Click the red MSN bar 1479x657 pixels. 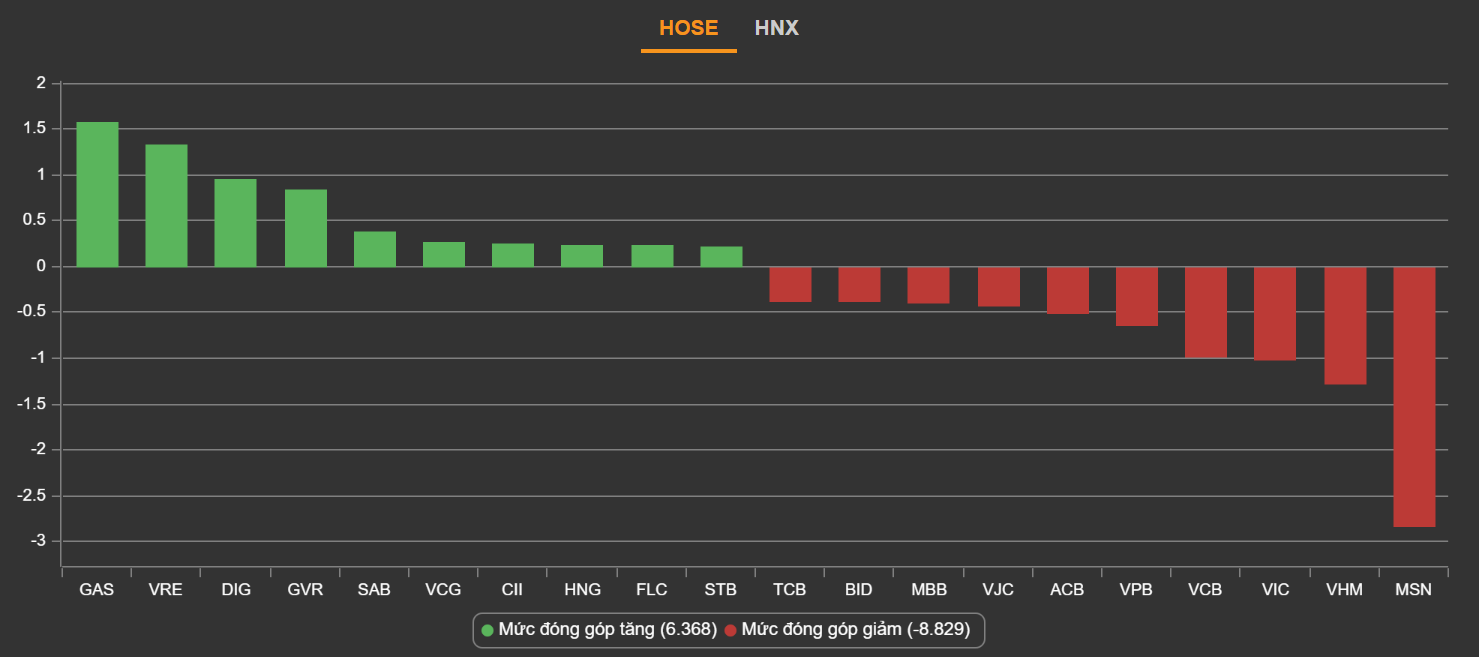coord(1414,396)
